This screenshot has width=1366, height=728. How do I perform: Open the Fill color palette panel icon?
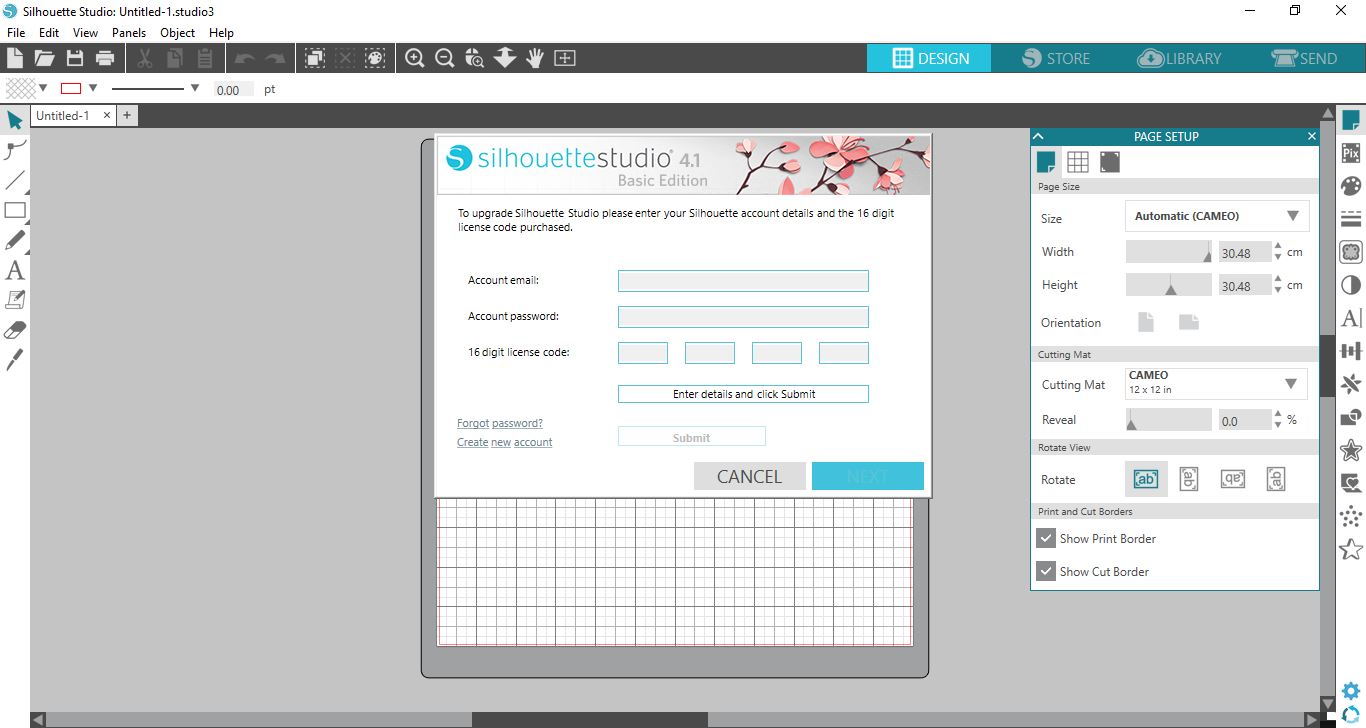point(1351,186)
